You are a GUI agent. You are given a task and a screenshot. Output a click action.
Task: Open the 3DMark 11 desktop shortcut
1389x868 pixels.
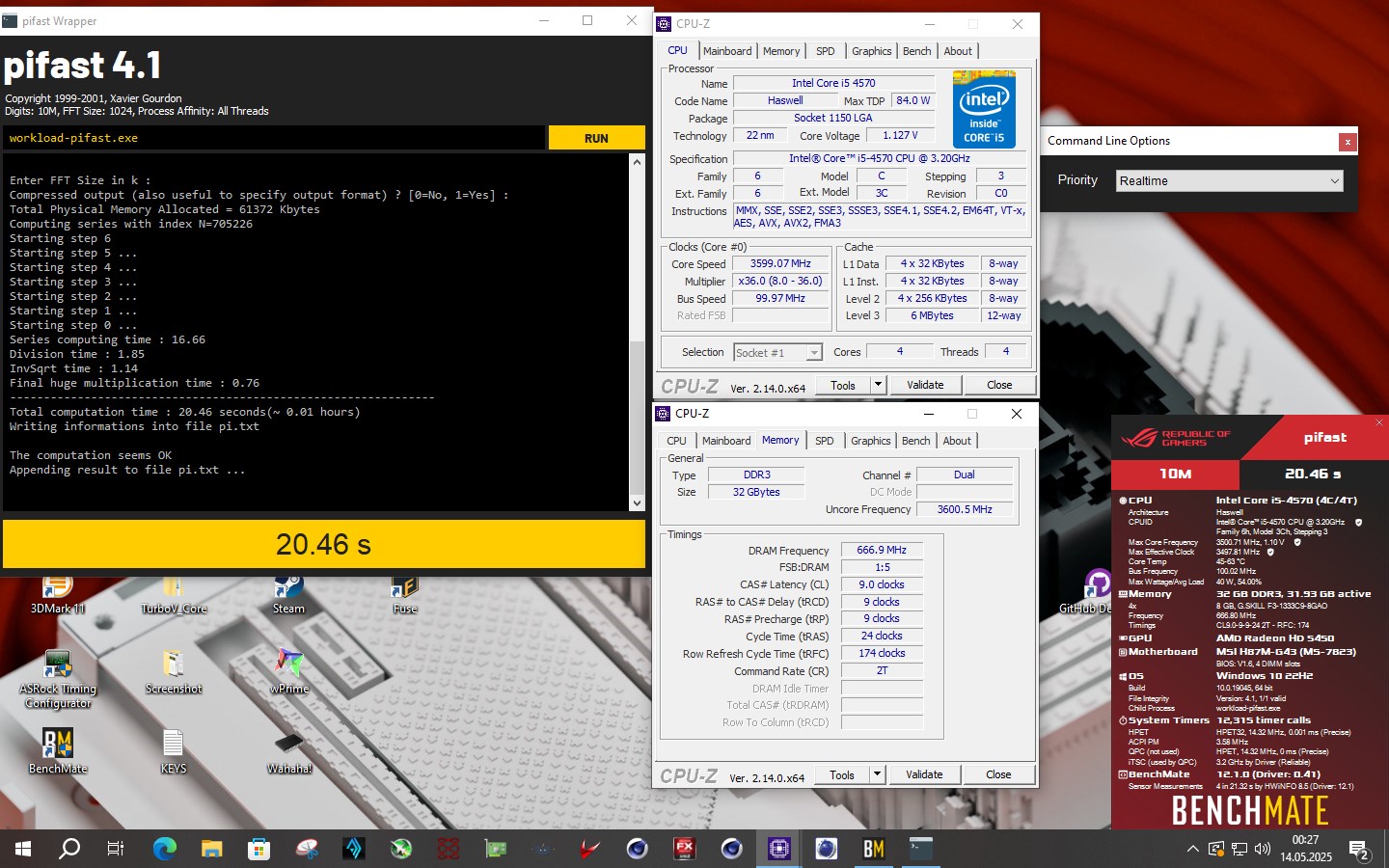(x=57, y=594)
